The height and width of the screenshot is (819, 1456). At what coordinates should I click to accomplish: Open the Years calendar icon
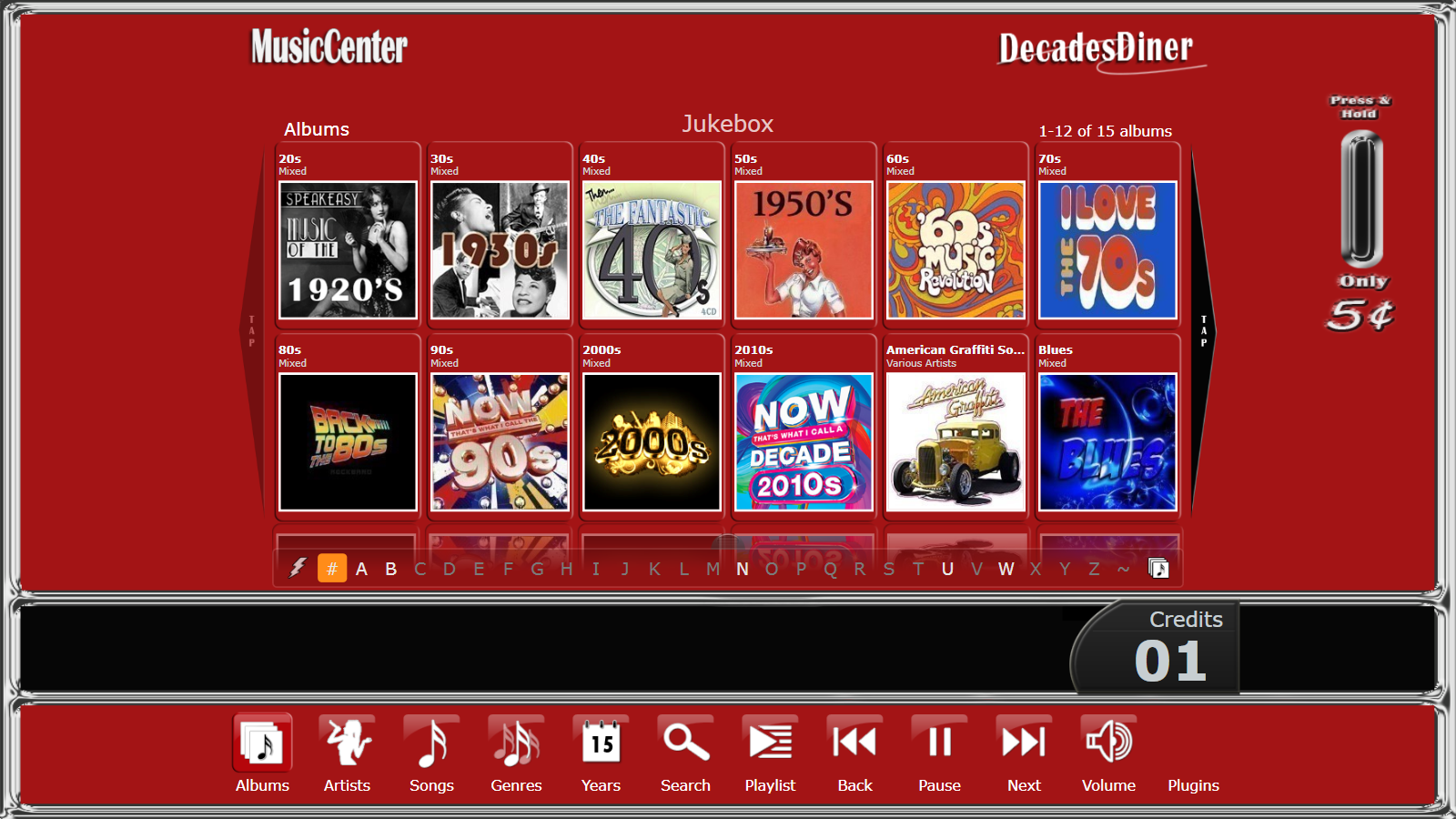point(601,743)
